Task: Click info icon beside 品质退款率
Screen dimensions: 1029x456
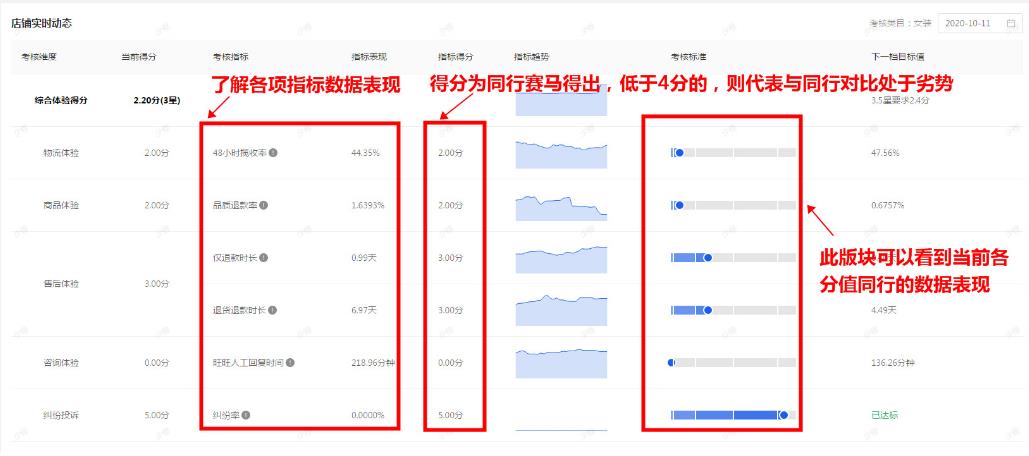Action: coord(264,205)
